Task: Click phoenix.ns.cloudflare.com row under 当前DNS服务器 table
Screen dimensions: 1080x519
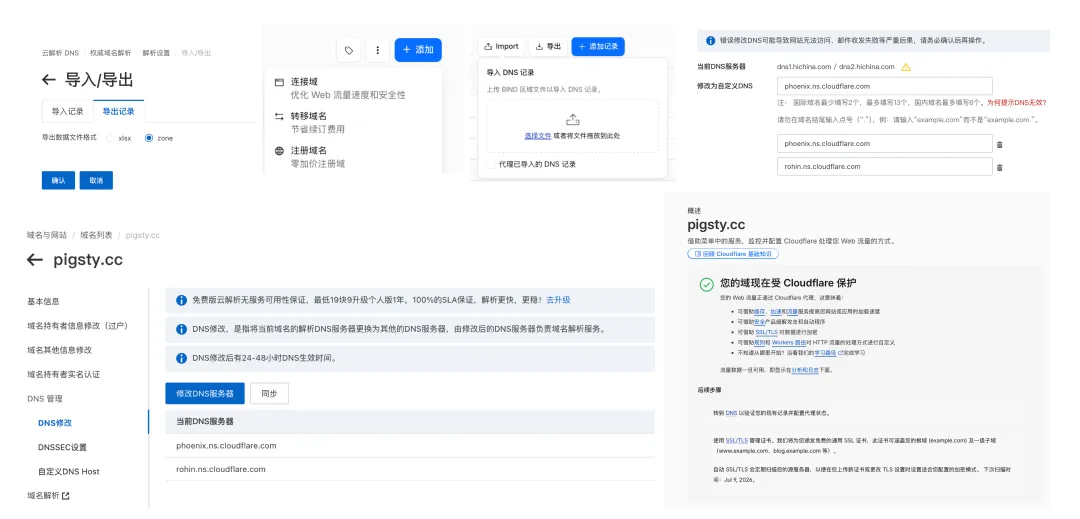Action: [x=410, y=446]
